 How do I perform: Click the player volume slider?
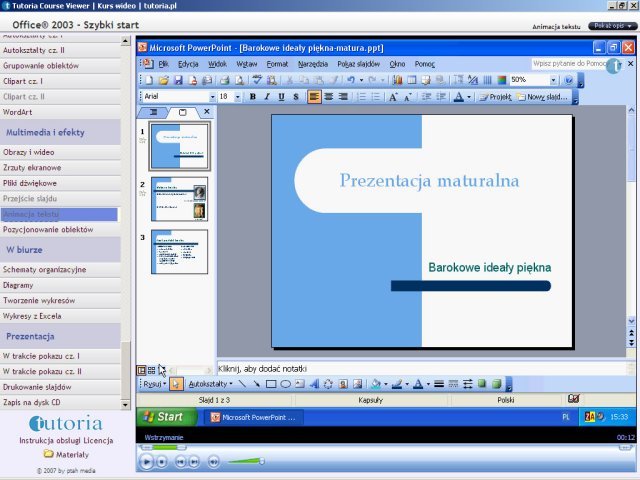click(246, 461)
